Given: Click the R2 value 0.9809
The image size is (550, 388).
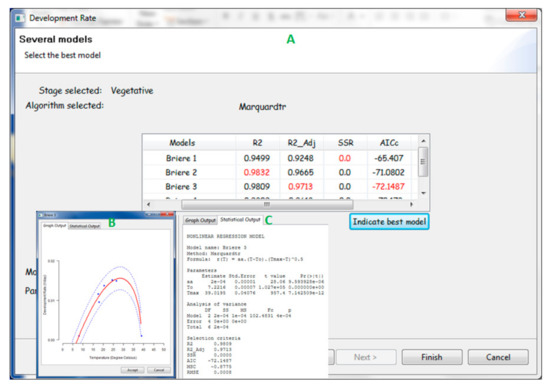Looking at the screenshot, I should tap(257, 186).
